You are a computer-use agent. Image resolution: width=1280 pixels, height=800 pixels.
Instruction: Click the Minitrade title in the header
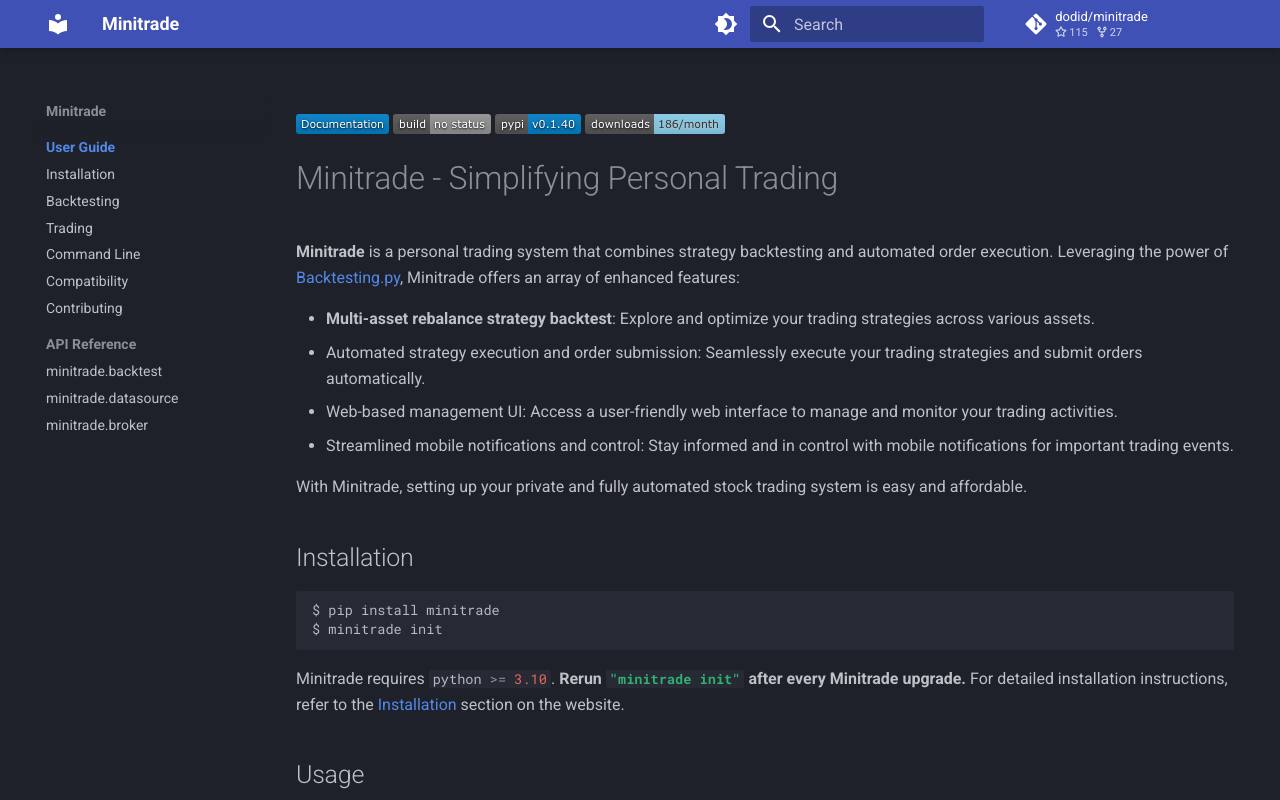click(x=140, y=24)
